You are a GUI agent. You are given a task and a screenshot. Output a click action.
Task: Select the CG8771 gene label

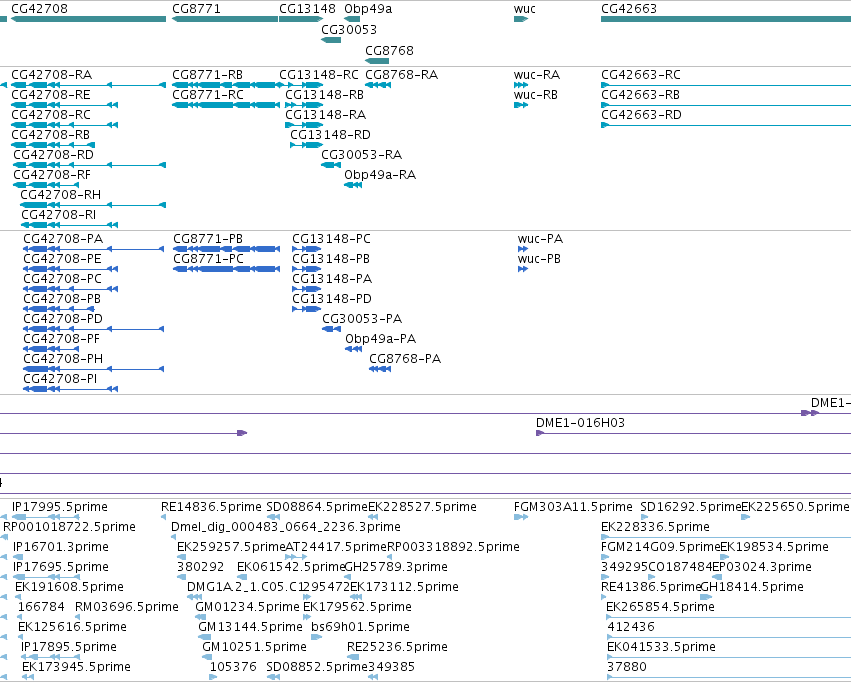point(196,9)
